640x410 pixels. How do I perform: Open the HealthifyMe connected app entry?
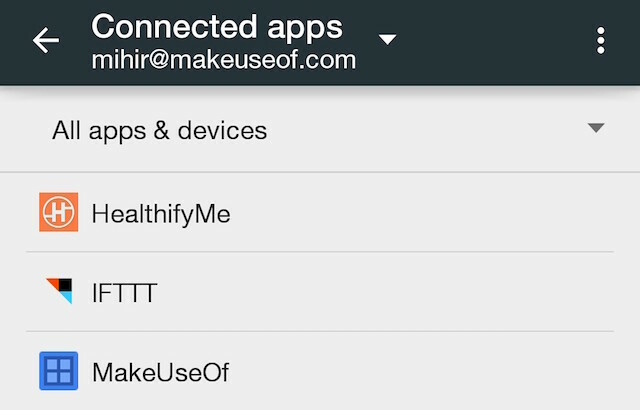pyautogui.click(x=320, y=212)
